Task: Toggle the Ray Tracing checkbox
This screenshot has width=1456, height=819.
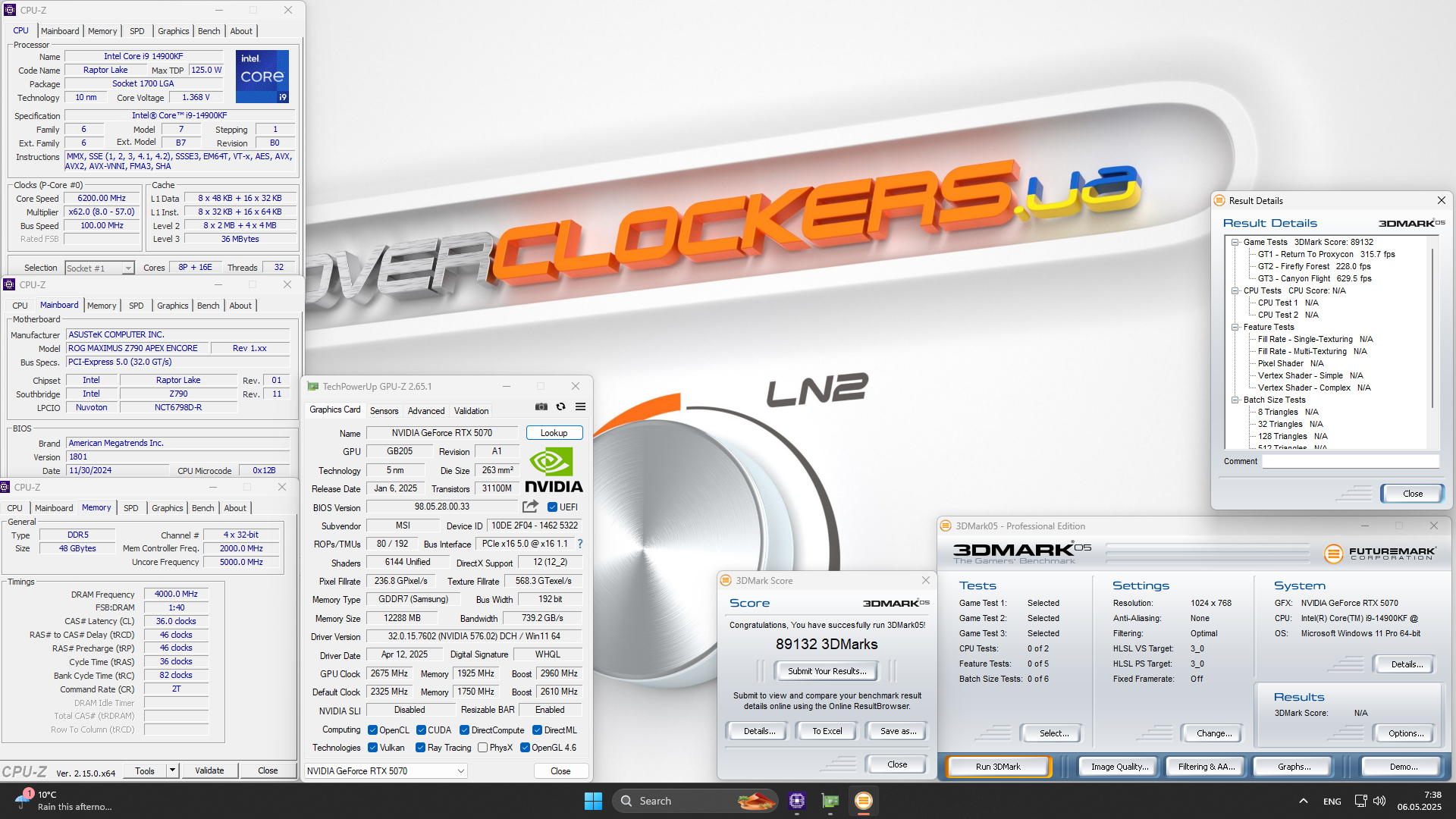Action: pos(420,748)
